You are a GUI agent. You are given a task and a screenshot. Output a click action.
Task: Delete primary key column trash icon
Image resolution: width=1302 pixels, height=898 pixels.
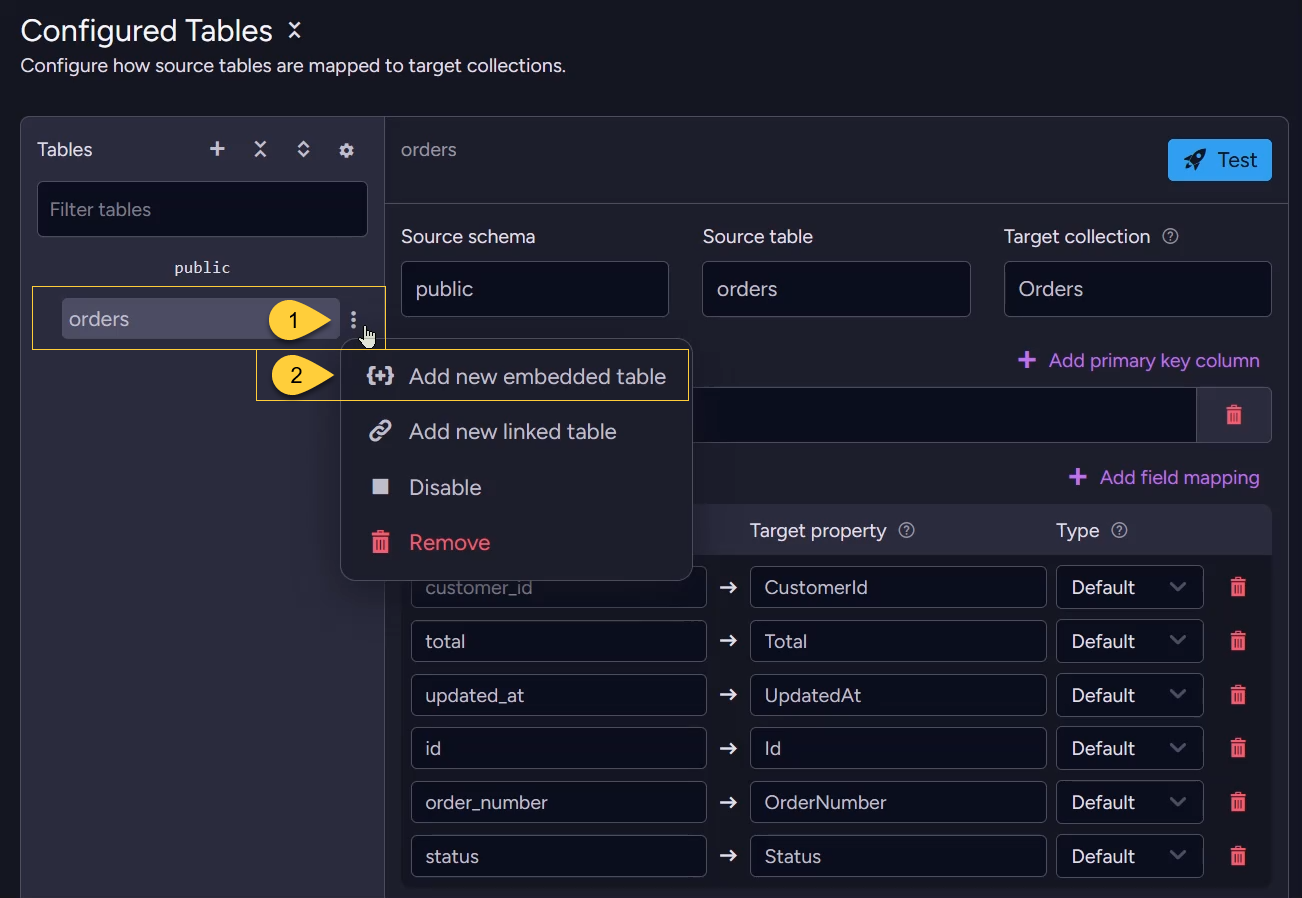[1234, 415]
